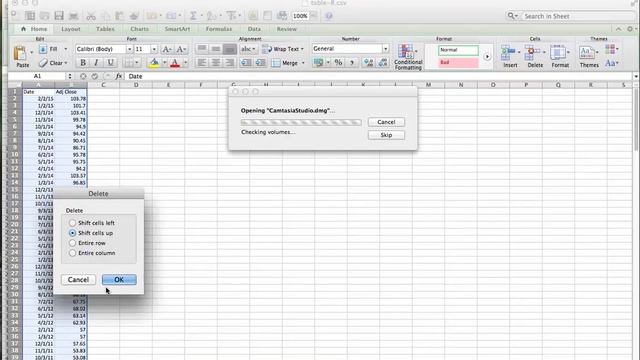The width and height of the screenshot is (640, 360).
Task: Expand cell styles gallery arrow
Action: 487,57
